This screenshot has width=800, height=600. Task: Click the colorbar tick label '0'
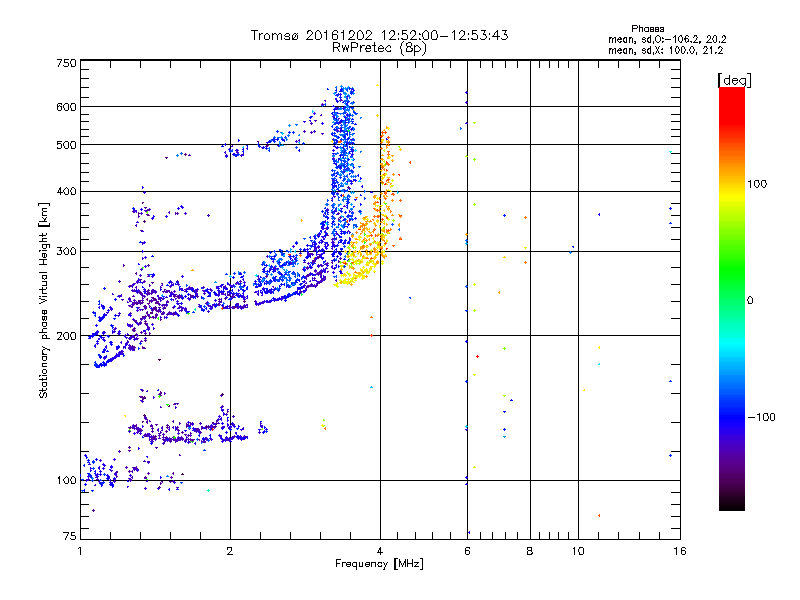pos(750,300)
